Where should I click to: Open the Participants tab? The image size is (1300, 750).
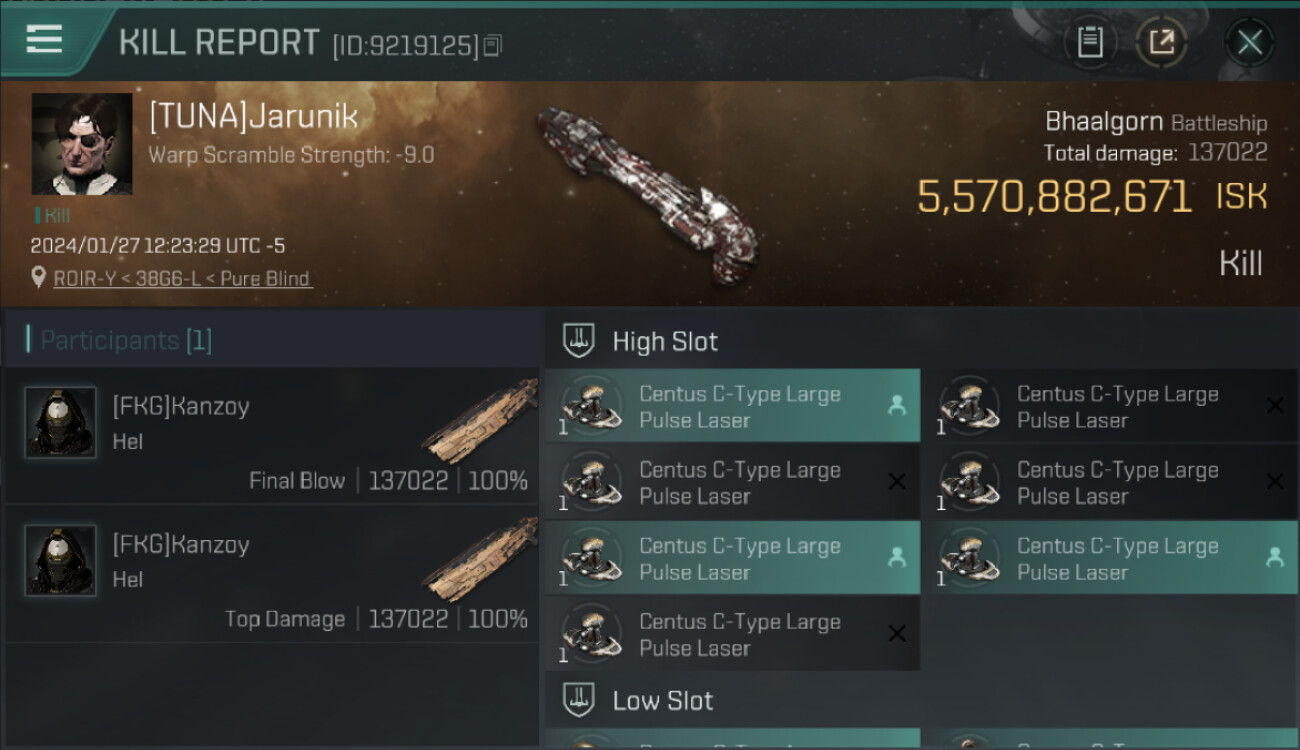[126, 341]
